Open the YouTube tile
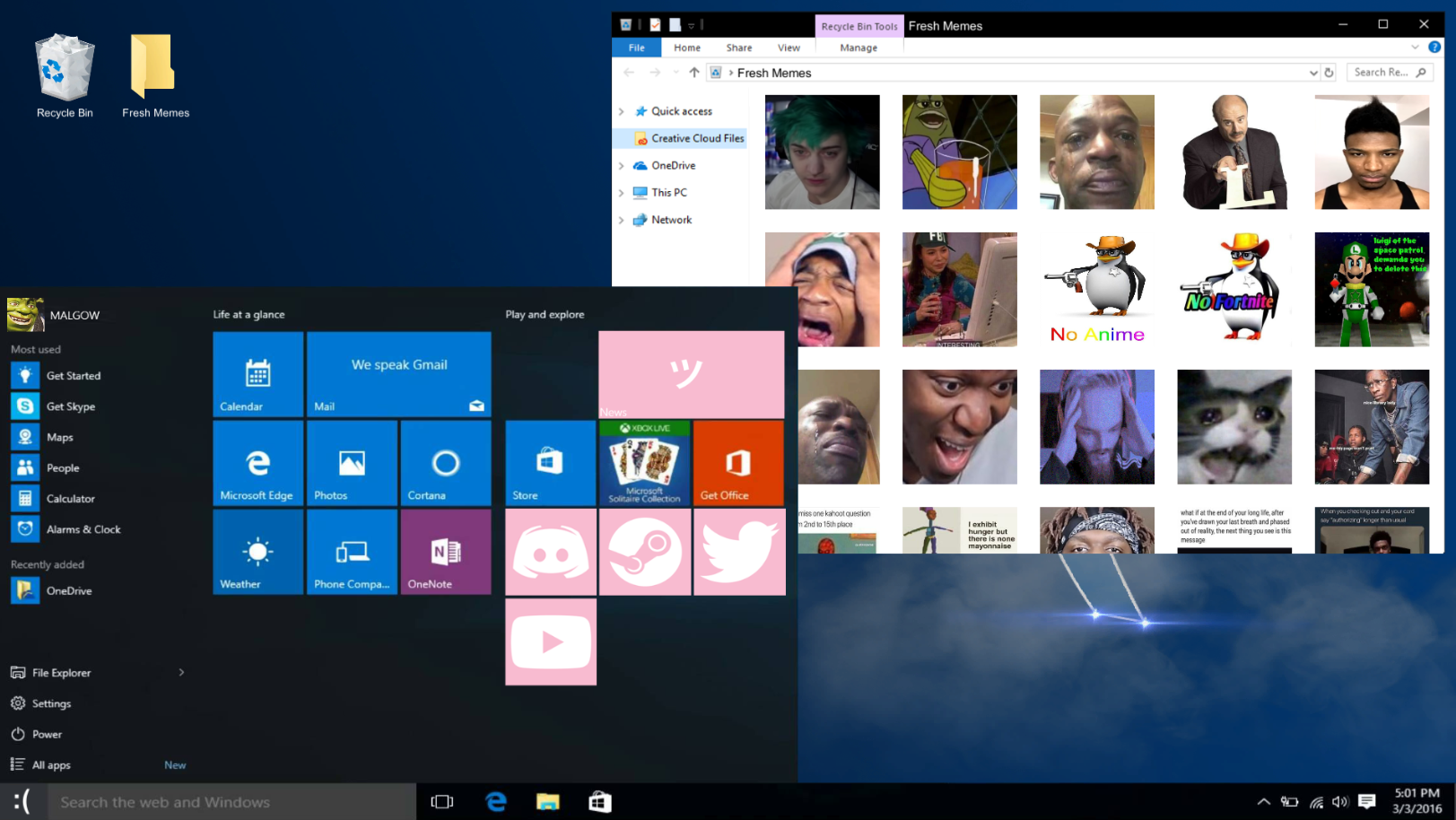1456x820 pixels. coord(550,641)
